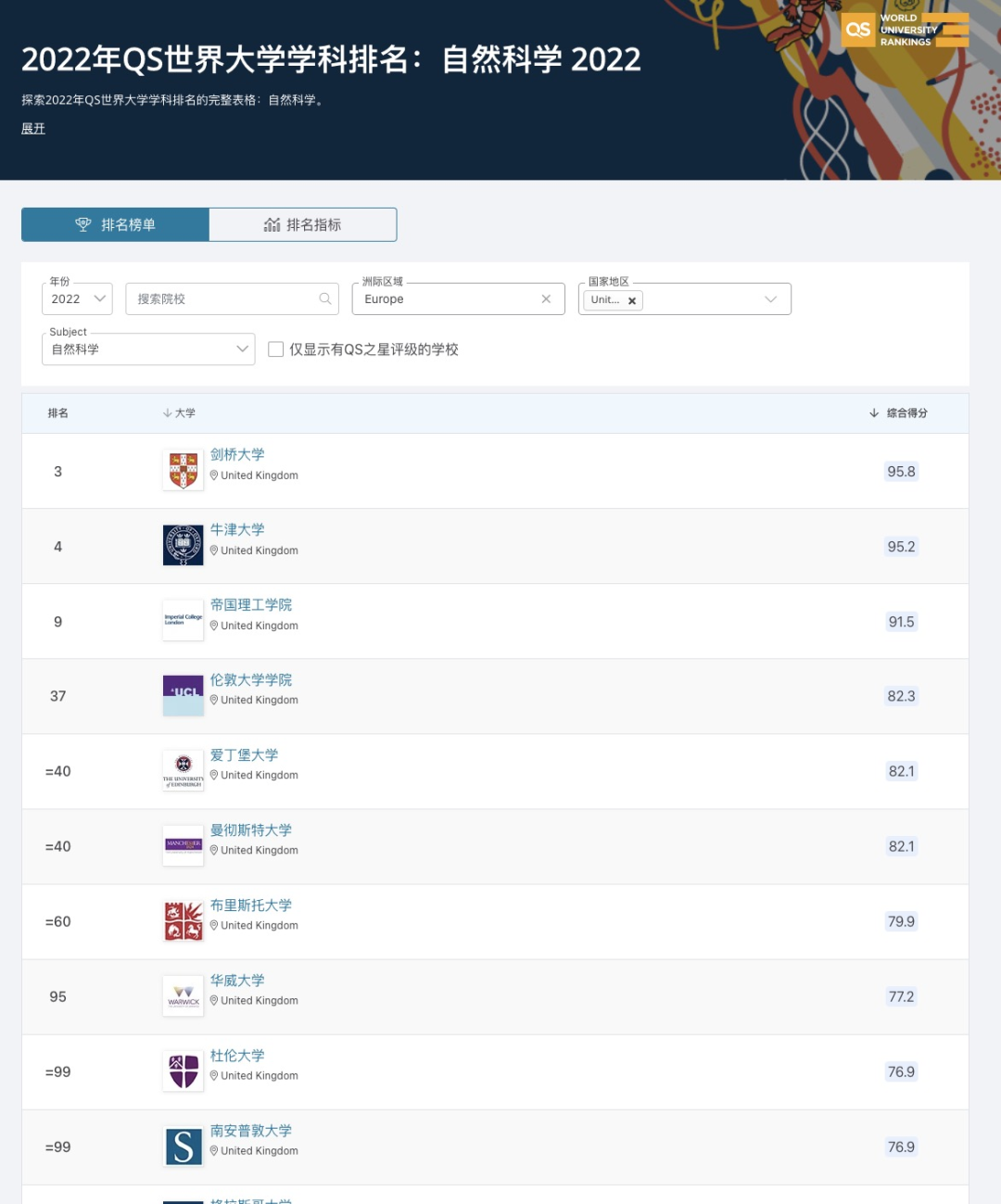Image resolution: width=1001 pixels, height=1204 pixels.
Task: Click rank 4 in 牛津大学 row
Action: click(x=57, y=546)
